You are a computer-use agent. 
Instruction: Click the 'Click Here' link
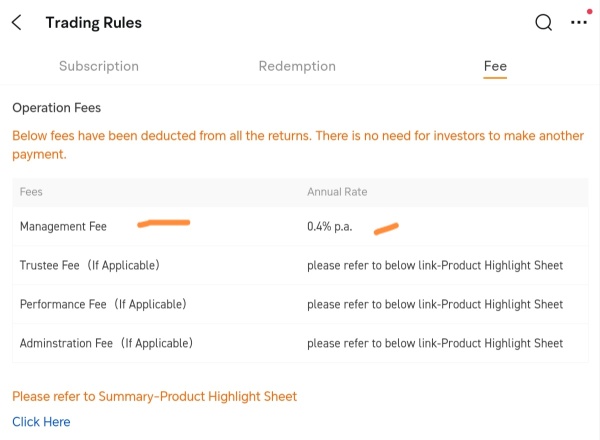[41, 422]
